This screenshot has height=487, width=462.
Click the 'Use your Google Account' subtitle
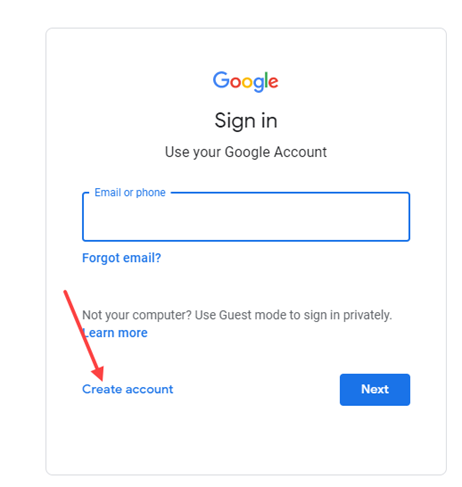tap(246, 152)
